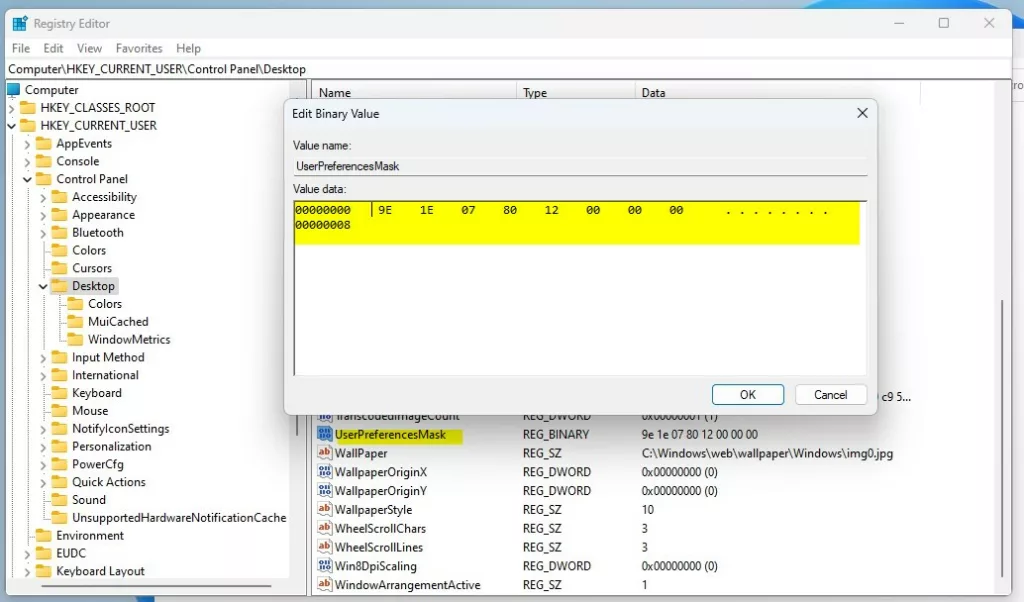Click the DWORD icon beside WallpaperOriginX
1024x602 pixels.
pyautogui.click(x=325, y=471)
